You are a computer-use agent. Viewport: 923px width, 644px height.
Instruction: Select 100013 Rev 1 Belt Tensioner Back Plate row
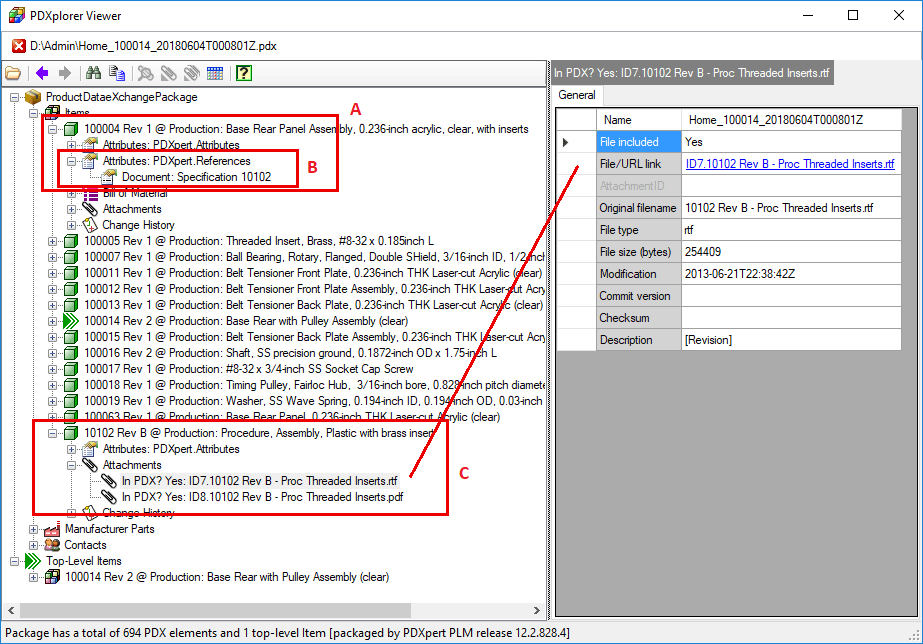[313, 304]
